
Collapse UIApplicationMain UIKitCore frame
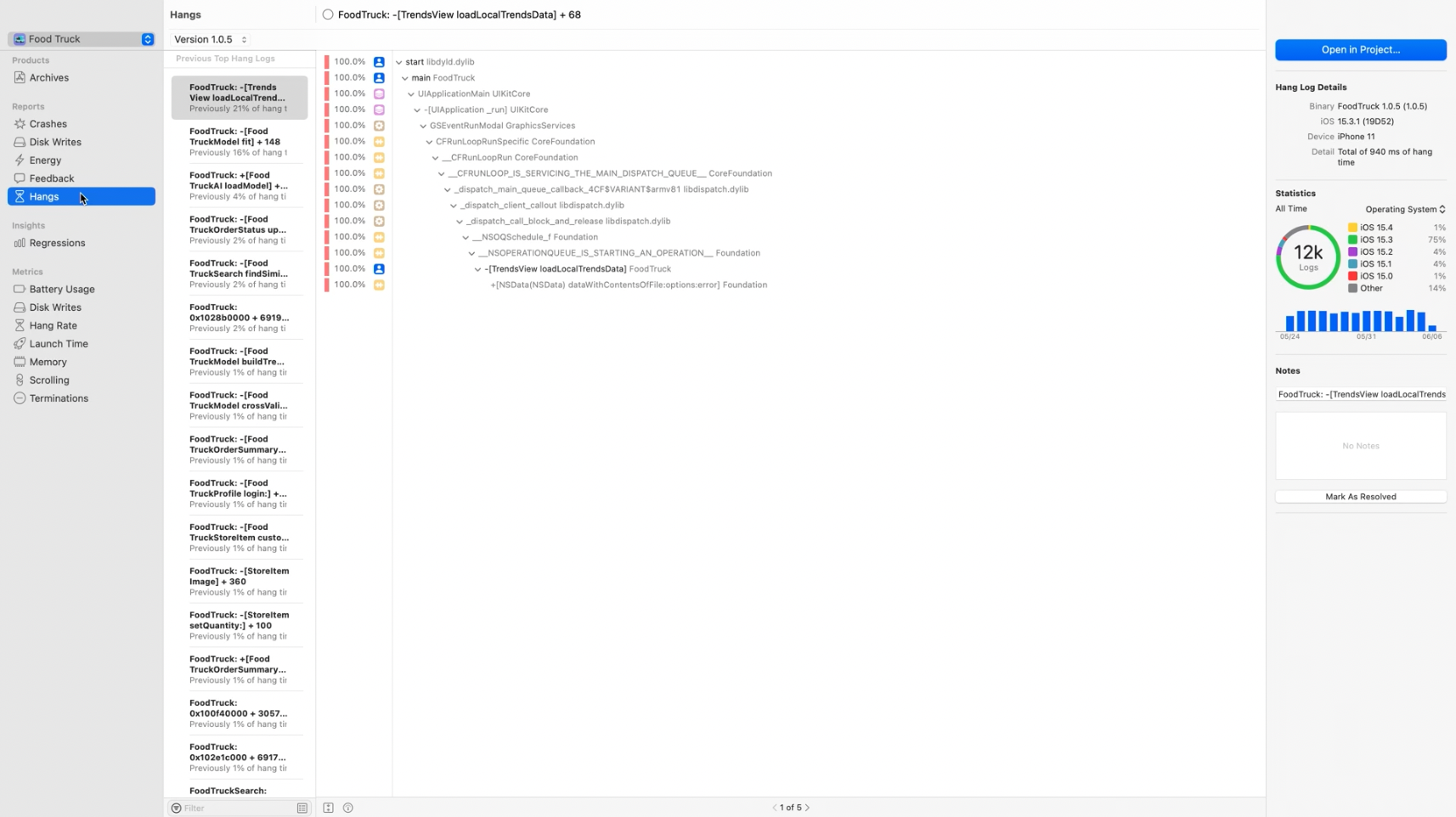click(411, 94)
